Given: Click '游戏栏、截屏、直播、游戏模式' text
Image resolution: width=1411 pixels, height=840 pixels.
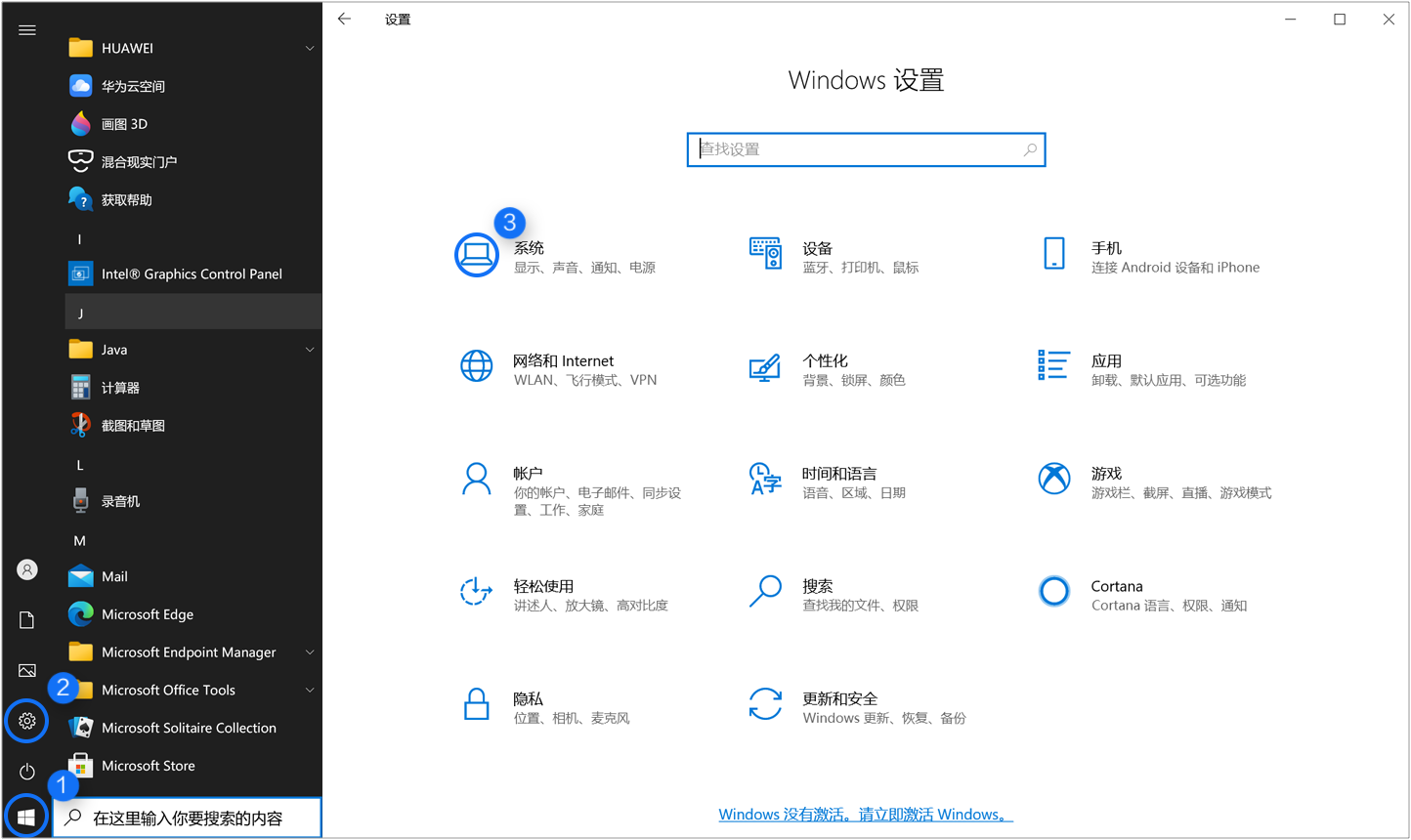Looking at the screenshot, I should pyautogui.click(x=1181, y=493).
